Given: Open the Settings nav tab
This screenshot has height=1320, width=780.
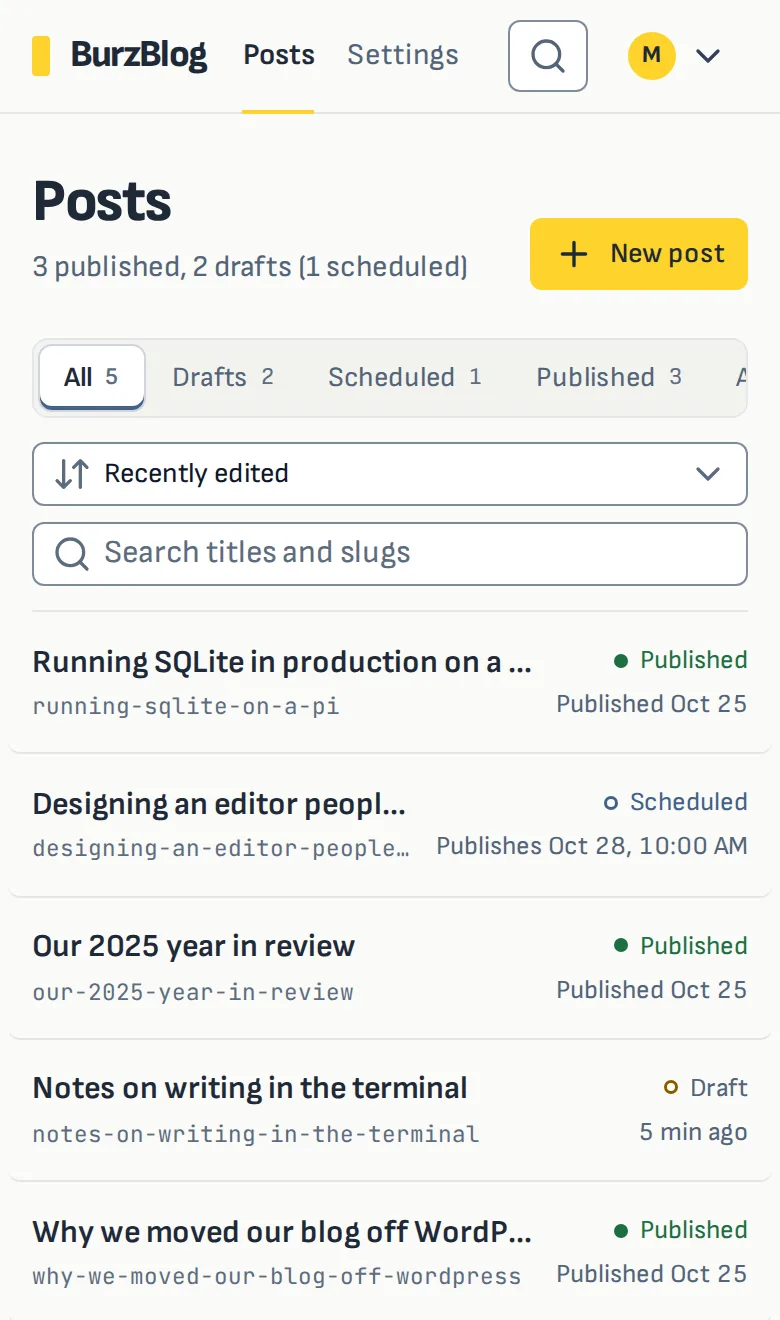Looking at the screenshot, I should (x=403, y=55).
